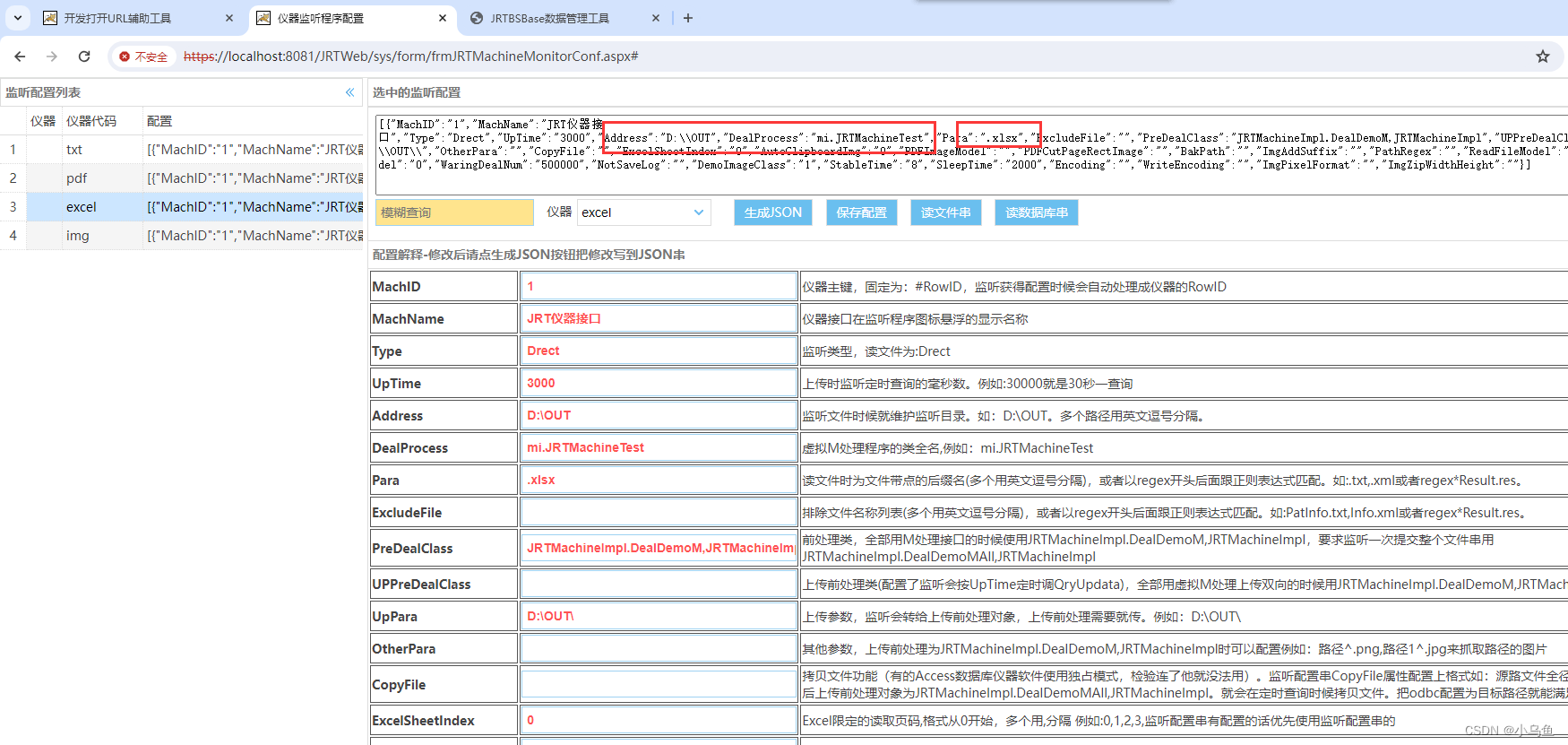The width and height of the screenshot is (1568, 745).
Task: Click the empty OtherPara field
Action: [659, 648]
